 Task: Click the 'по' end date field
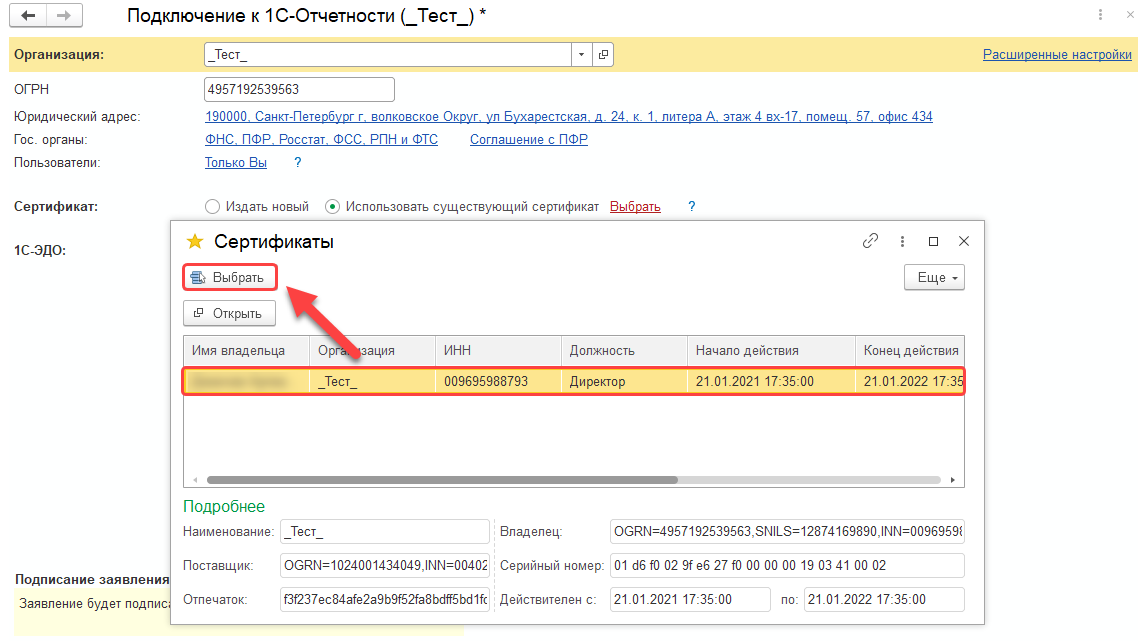pos(884,600)
